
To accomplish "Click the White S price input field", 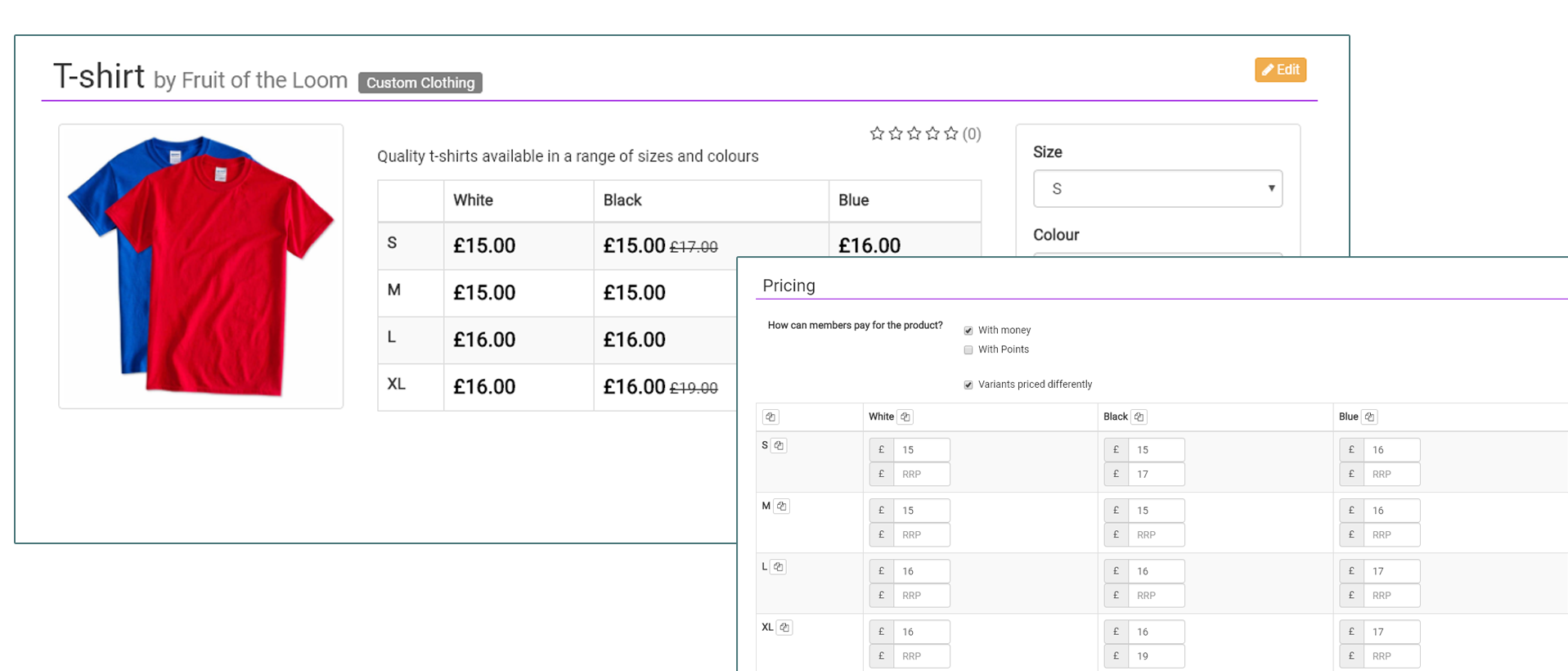I will pos(921,450).
